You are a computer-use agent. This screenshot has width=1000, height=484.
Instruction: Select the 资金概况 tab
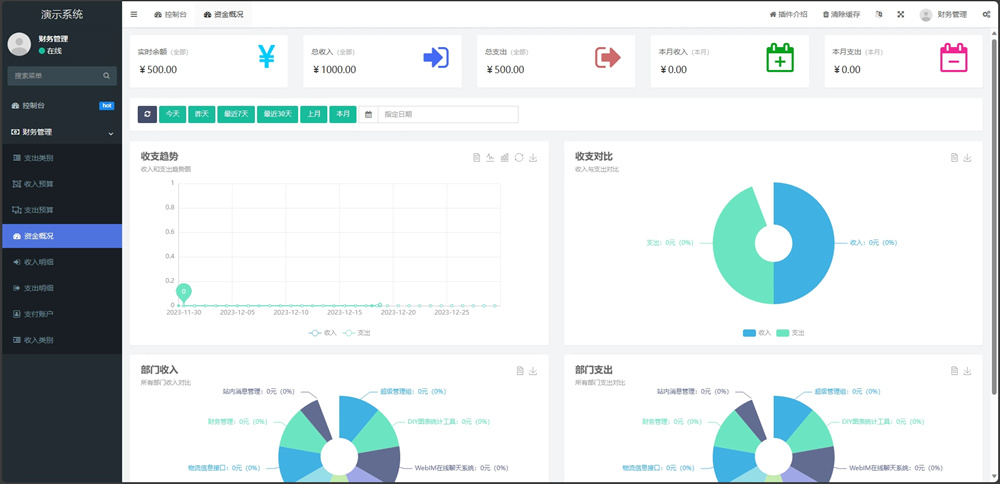[x=223, y=14]
